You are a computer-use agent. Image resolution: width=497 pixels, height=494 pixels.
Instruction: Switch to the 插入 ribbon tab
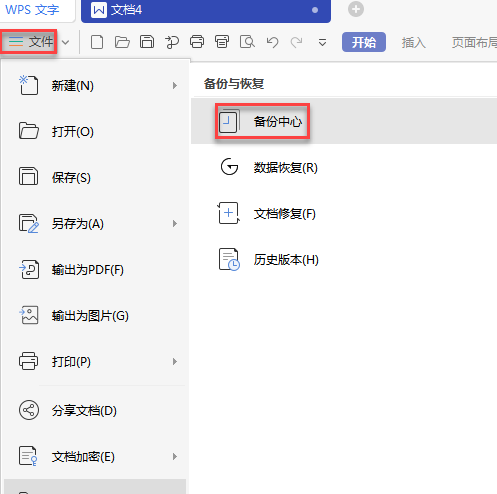click(413, 42)
